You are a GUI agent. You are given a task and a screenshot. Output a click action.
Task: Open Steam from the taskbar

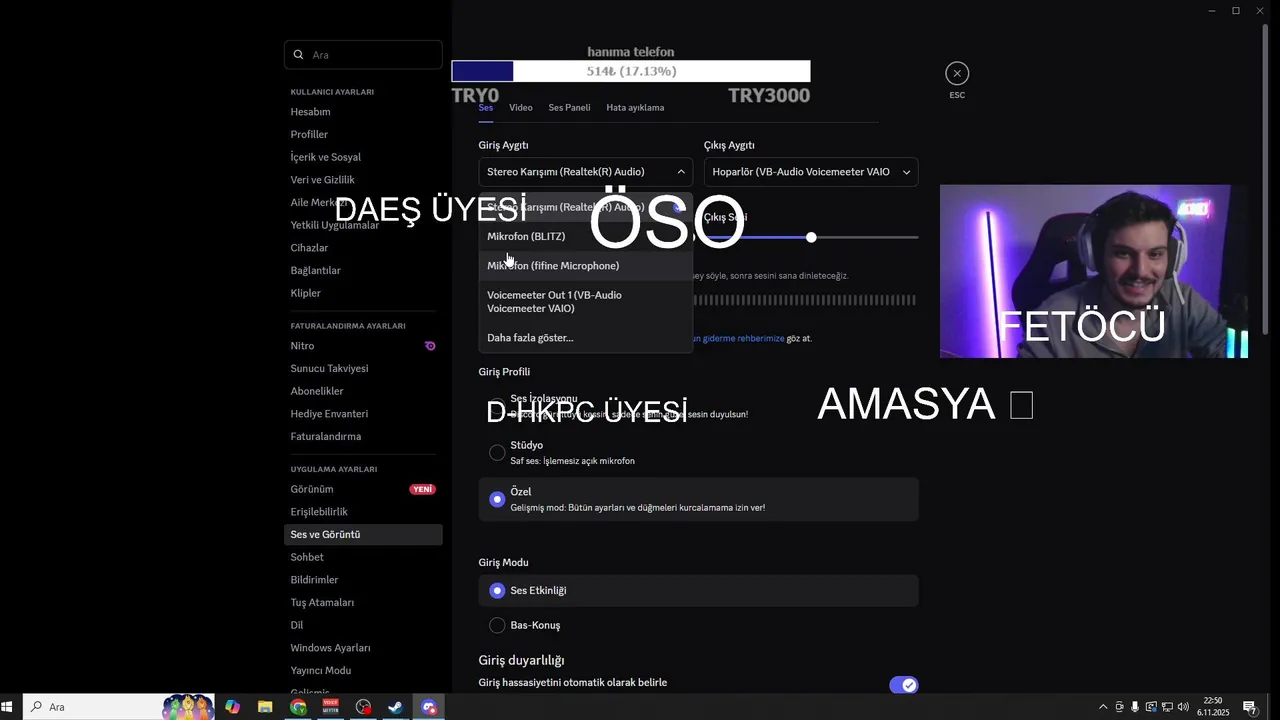[396, 707]
